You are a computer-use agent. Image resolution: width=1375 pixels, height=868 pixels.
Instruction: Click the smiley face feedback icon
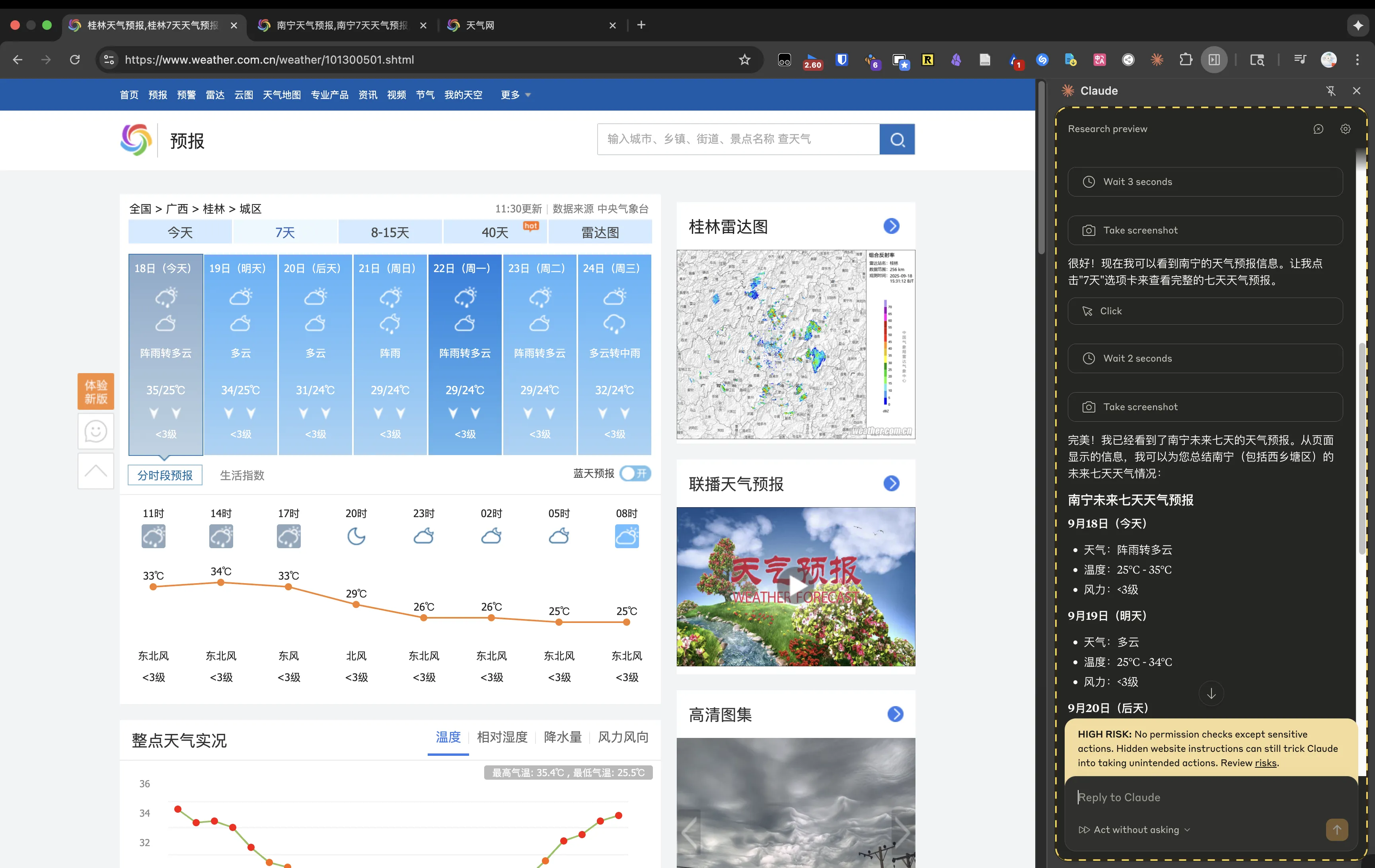[96, 431]
